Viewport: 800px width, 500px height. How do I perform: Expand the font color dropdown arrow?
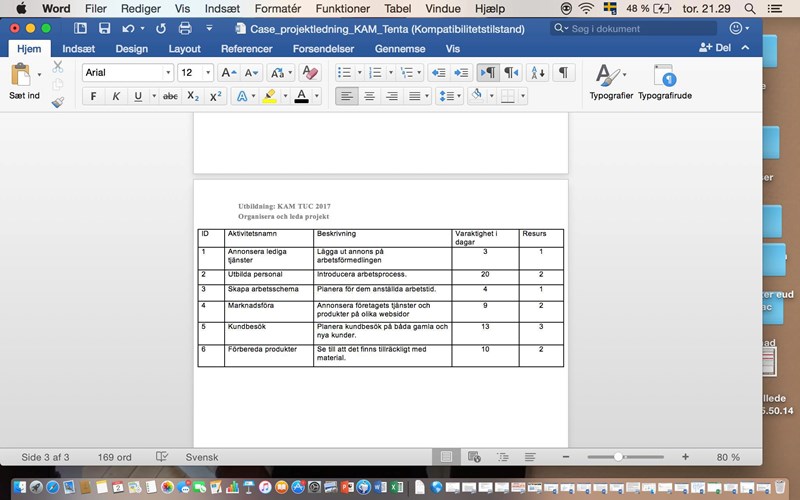(317, 97)
